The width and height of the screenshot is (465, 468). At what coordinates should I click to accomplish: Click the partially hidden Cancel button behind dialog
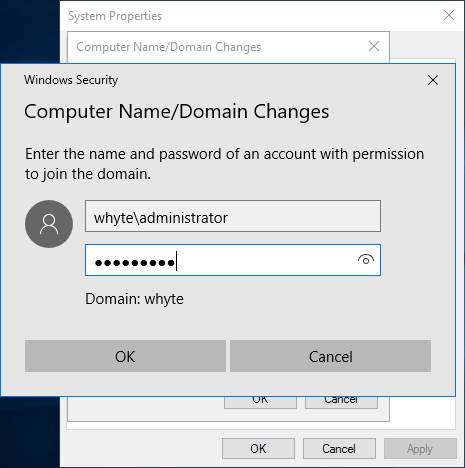click(x=341, y=402)
